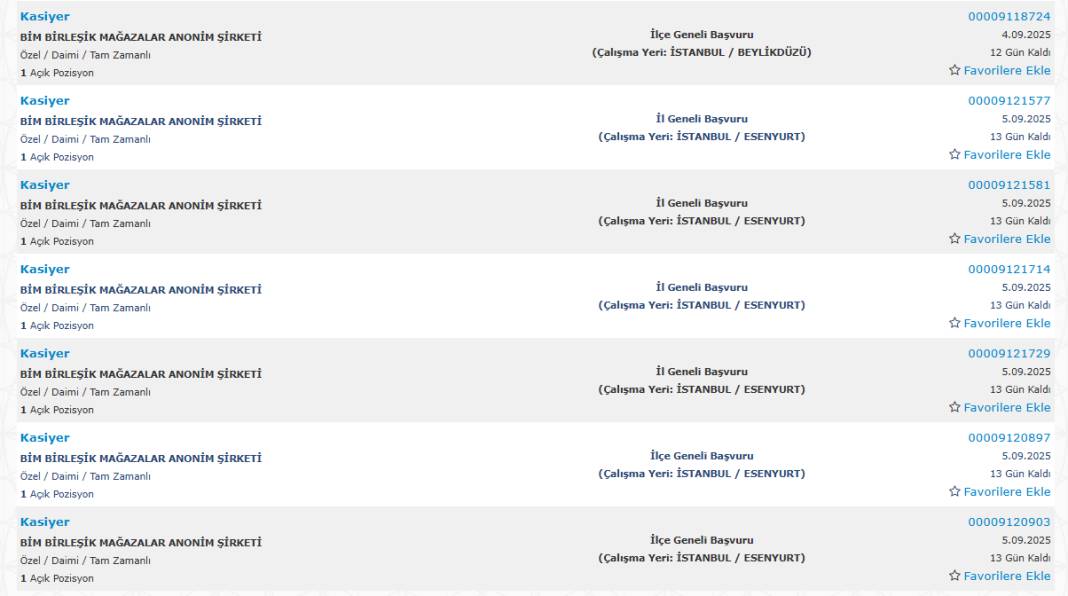Star the last listing, numbered 00009120903
The height and width of the screenshot is (596, 1068).
pos(954,576)
